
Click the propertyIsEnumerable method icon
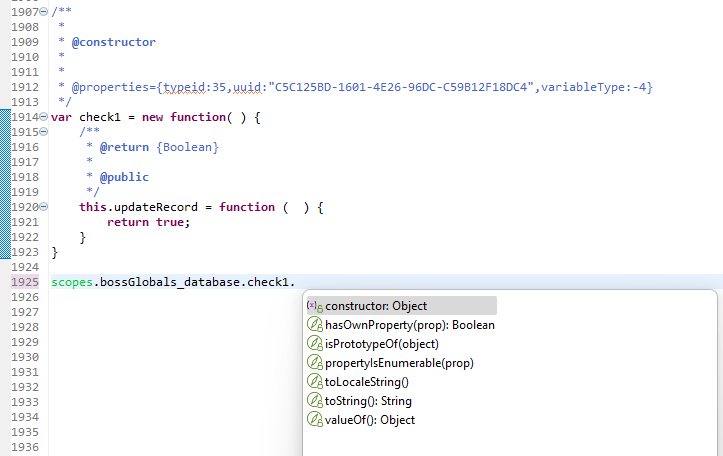pos(314,362)
